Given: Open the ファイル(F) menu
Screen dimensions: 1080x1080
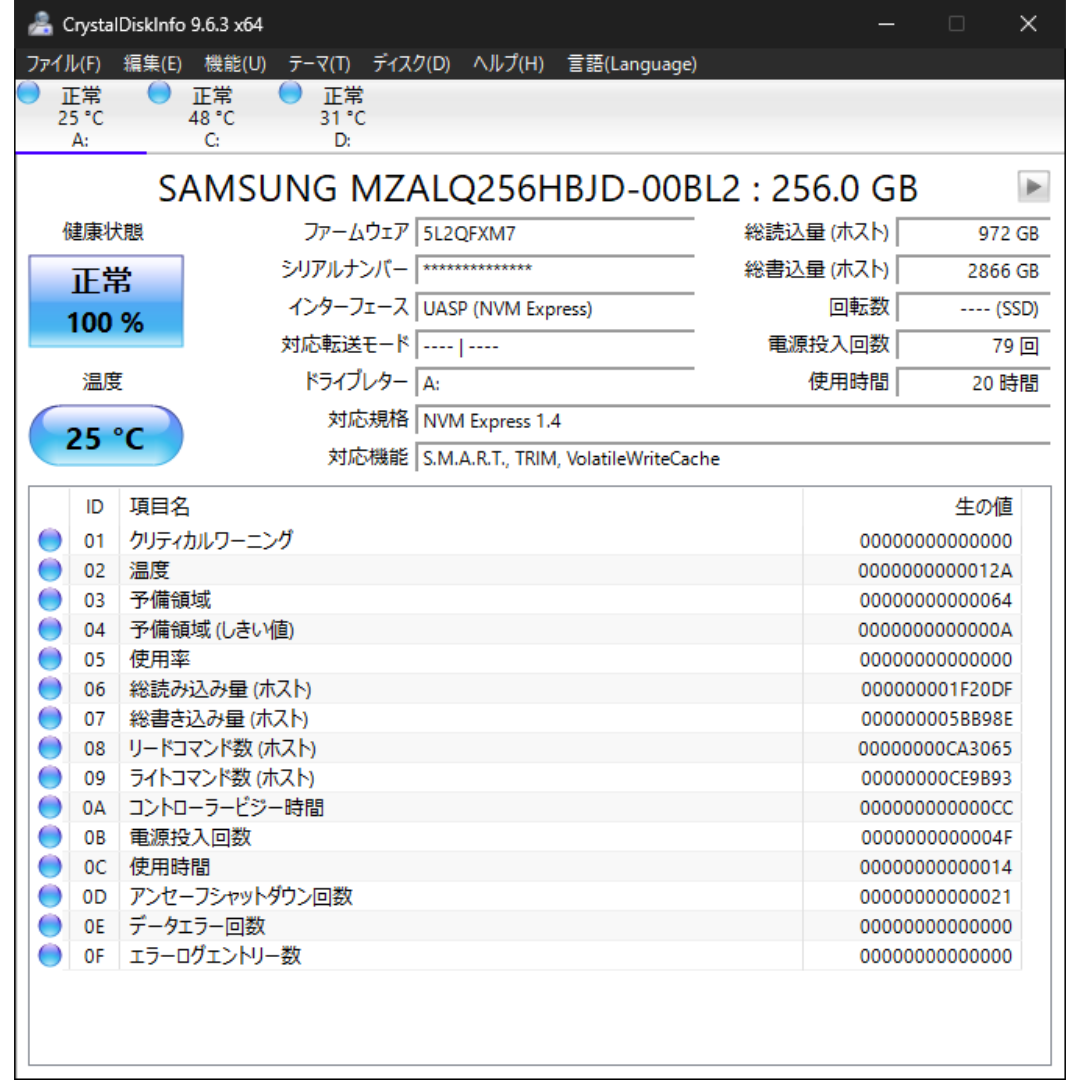Looking at the screenshot, I should click(63, 64).
